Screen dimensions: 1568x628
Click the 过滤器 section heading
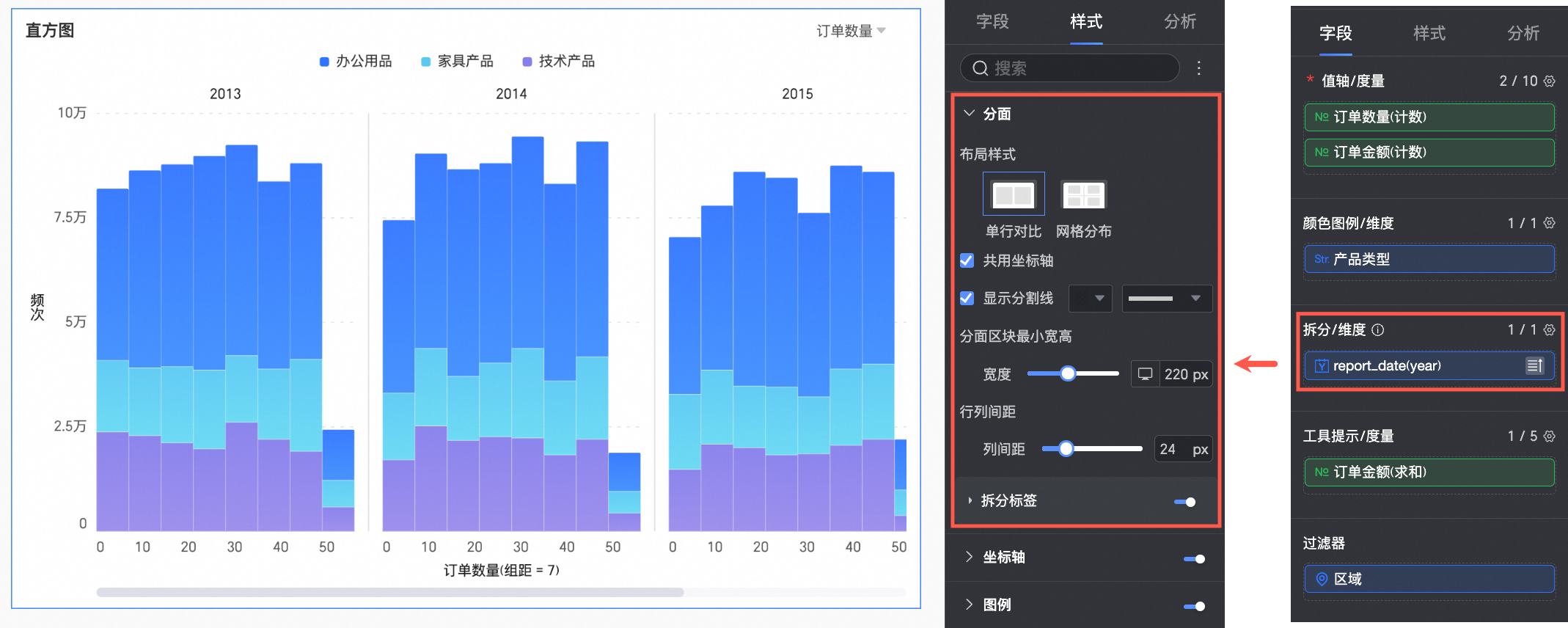pos(1324,543)
